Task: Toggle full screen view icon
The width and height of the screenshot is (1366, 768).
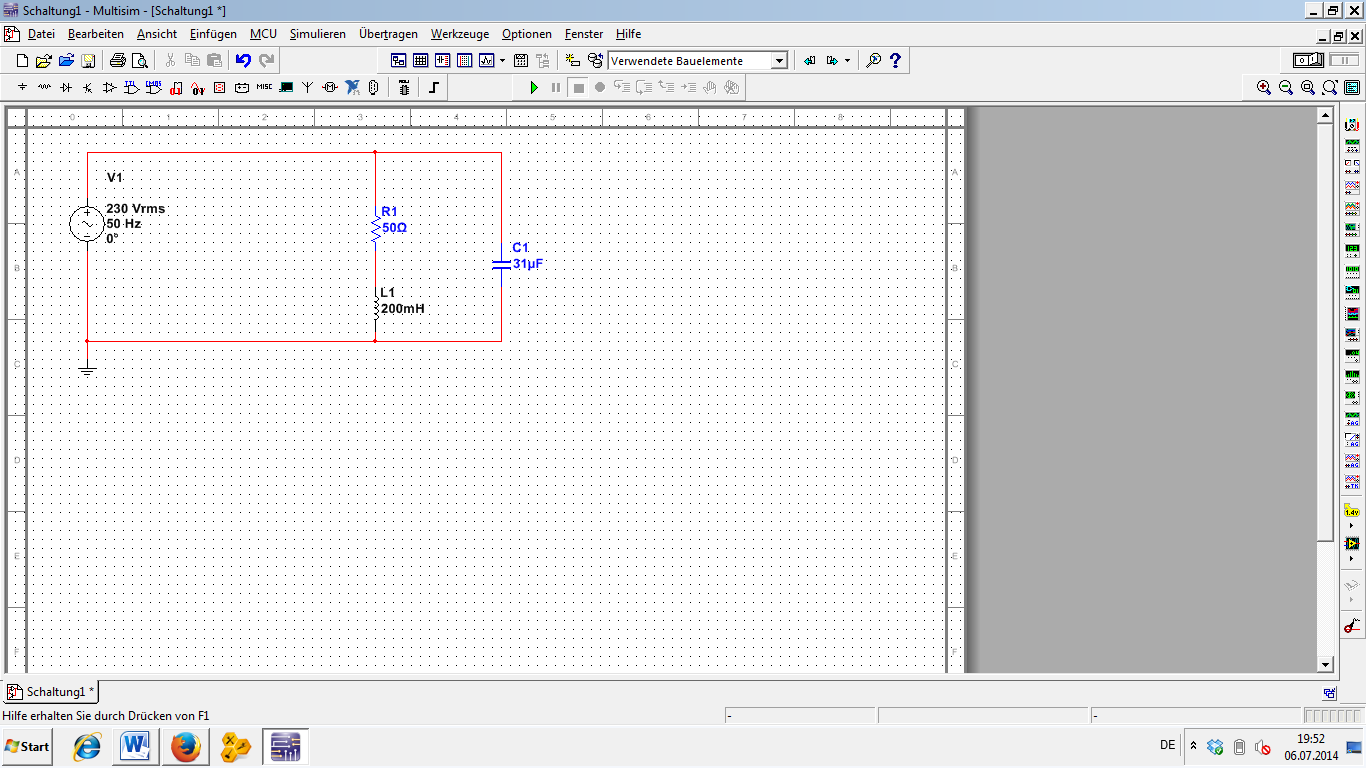Action: (x=1352, y=88)
